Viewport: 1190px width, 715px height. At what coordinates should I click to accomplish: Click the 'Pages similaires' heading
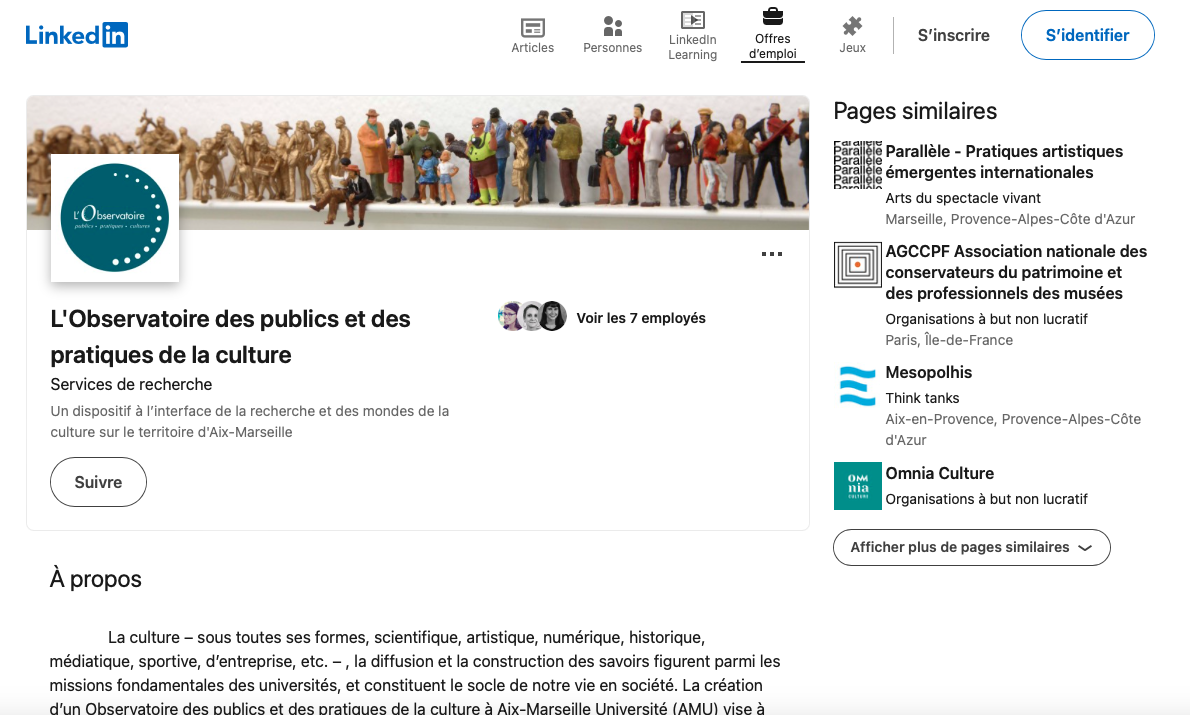click(x=915, y=112)
